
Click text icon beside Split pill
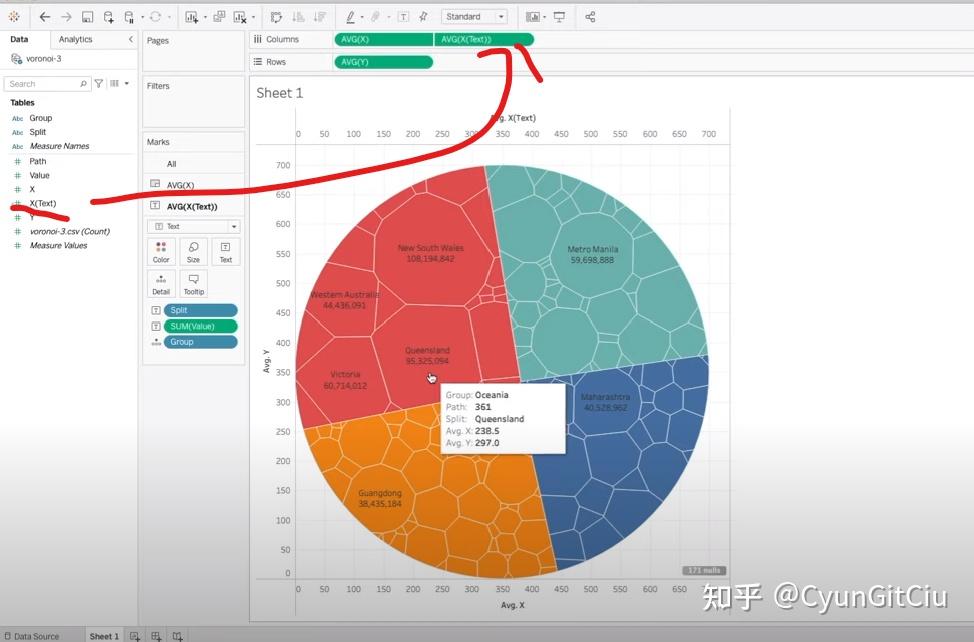pyautogui.click(x=156, y=310)
